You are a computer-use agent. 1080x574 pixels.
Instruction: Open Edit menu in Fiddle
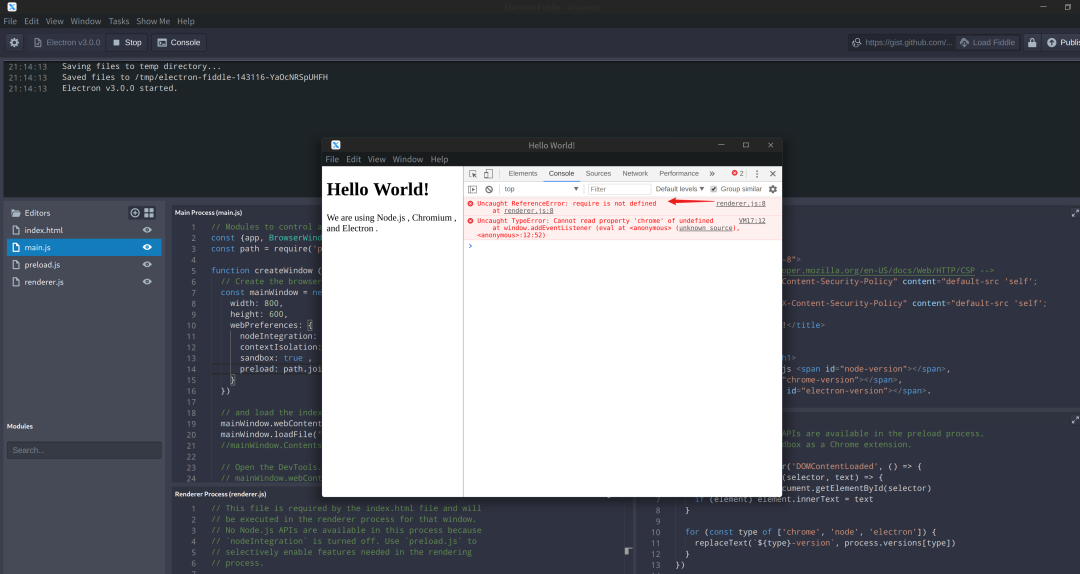[32, 21]
